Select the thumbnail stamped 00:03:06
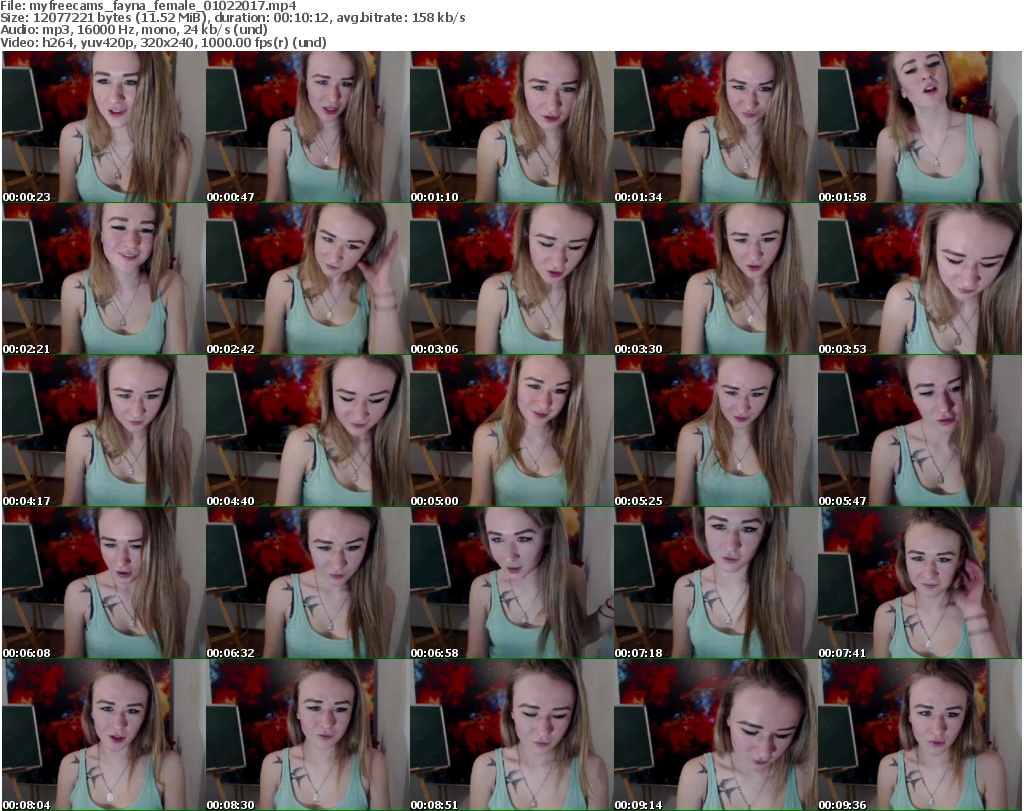This screenshot has width=1024, height=811. 512,279
